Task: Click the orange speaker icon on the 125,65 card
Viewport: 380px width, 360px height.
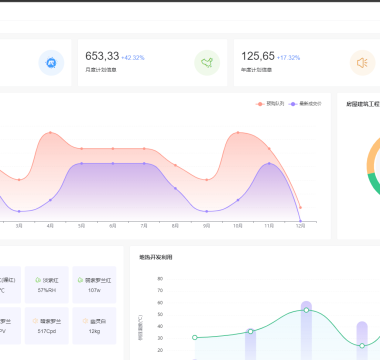Action: point(362,63)
